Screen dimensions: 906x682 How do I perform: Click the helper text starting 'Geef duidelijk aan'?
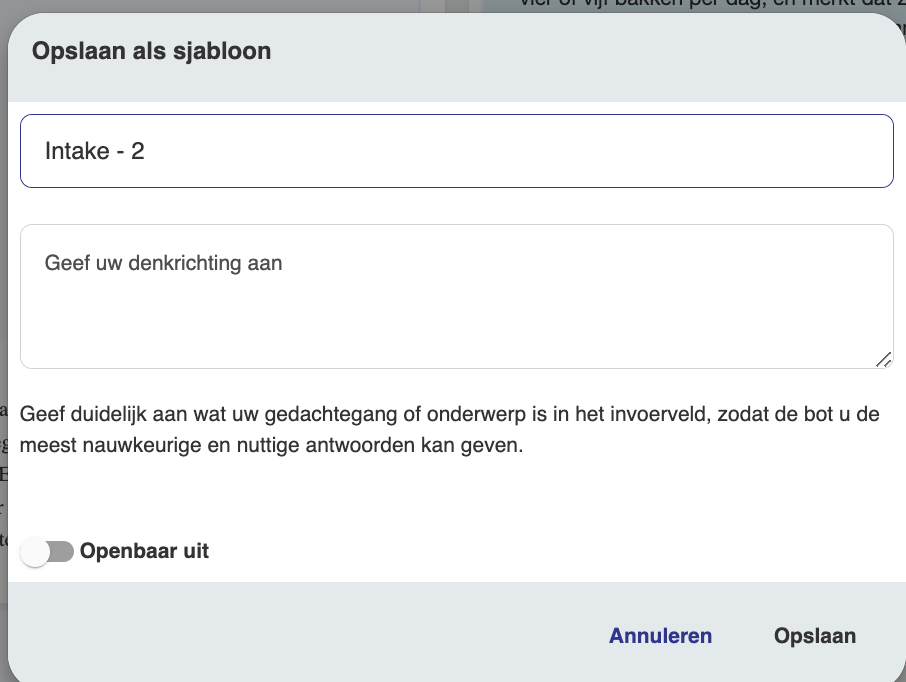tap(450, 429)
